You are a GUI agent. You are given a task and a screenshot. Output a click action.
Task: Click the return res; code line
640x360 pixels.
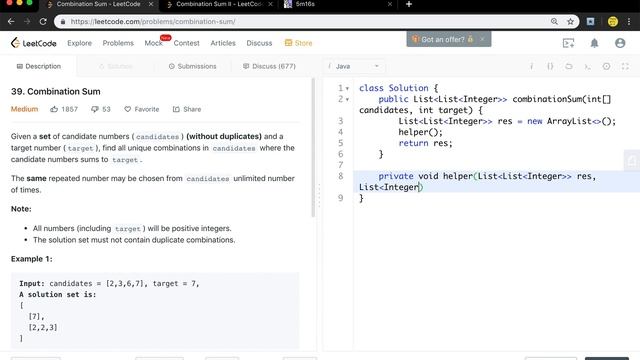coord(425,143)
